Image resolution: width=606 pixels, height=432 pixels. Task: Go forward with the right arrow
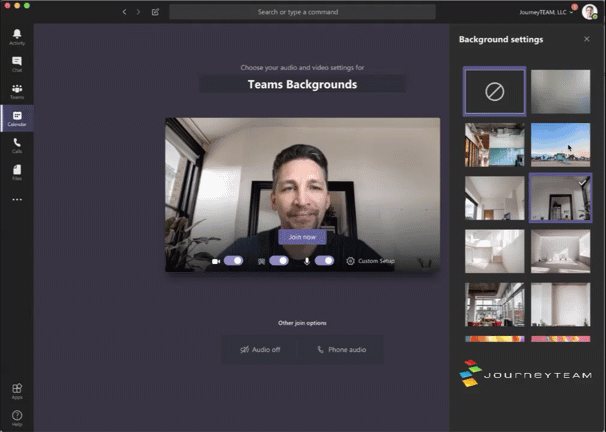138,12
